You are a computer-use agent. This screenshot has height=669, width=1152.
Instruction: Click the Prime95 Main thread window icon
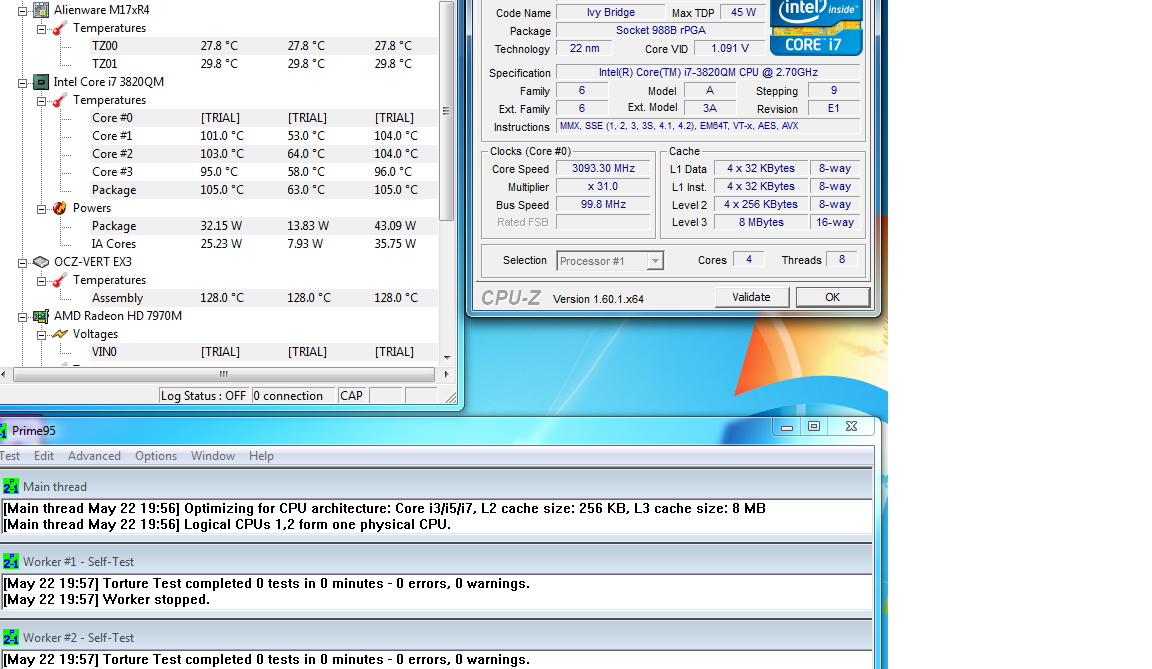11,487
